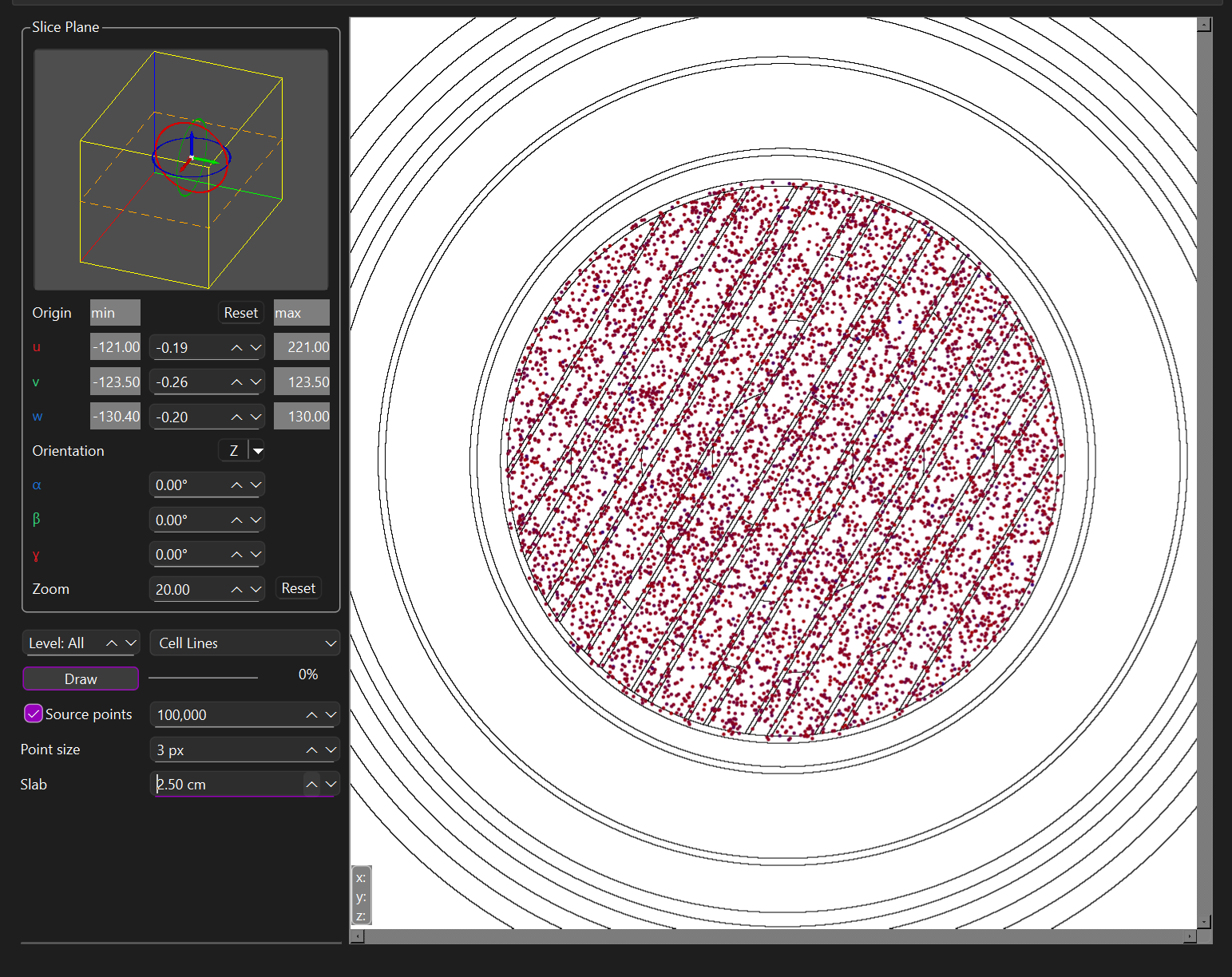Screen dimensions: 1232x977
Task: Reset the slice plane origin
Action: [x=240, y=313]
